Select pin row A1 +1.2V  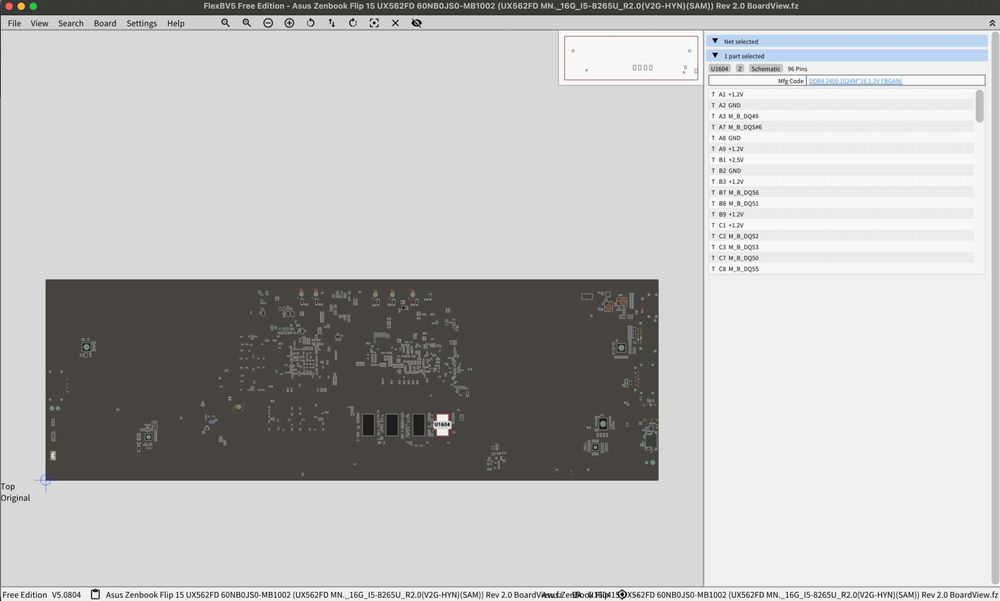[x=841, y=94]
